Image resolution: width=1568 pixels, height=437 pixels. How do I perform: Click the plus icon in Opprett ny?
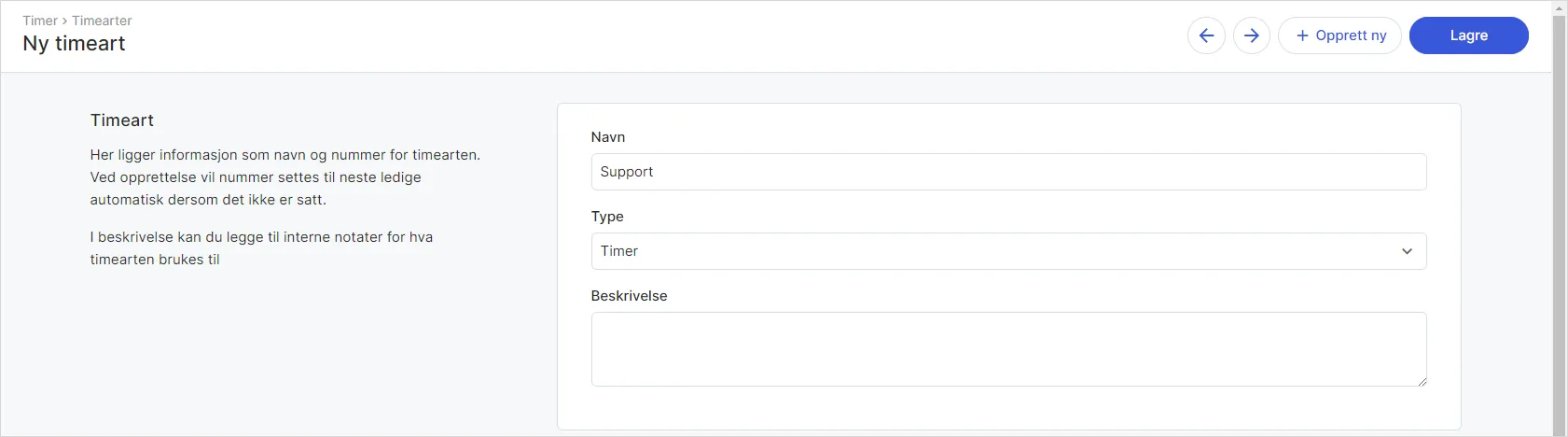point(1302,35)
